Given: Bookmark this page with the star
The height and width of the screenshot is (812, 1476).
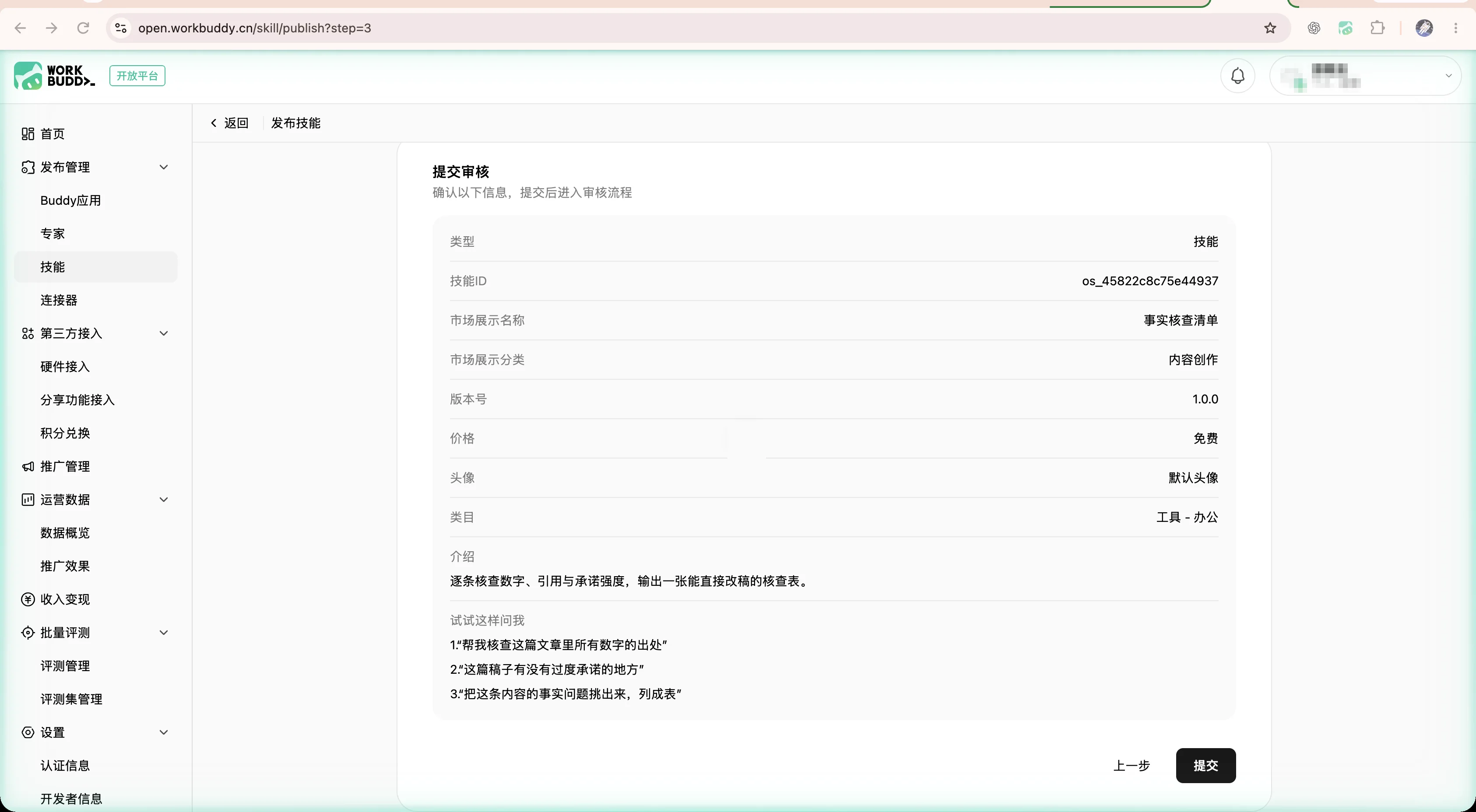Looking at the screenshot, I should coord(1270,28).
